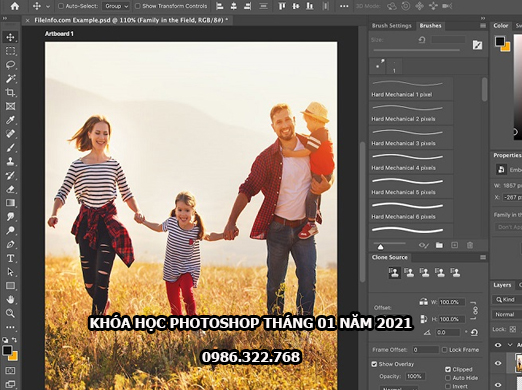Select the Crop tool
522x390 pixels.
click(10, 92)
